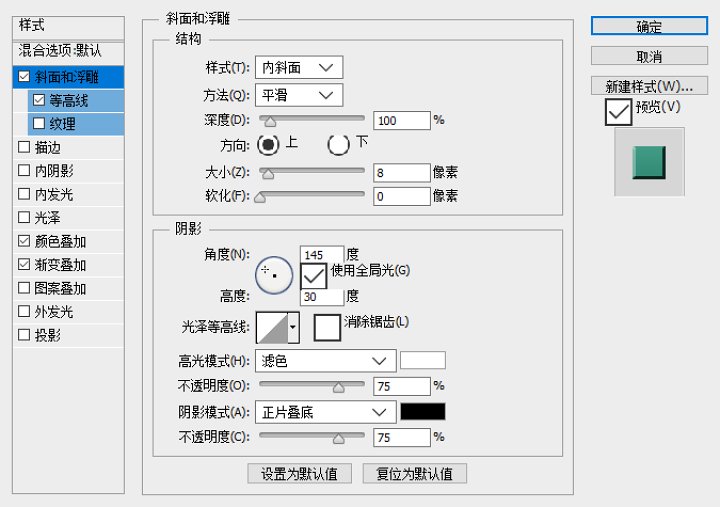Select 渐变叠加 in the styles list

point(60,265)
